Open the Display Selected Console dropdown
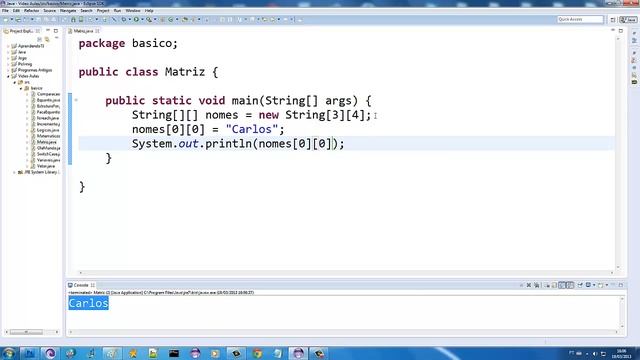The image size is (640, 360). click(594, 285)
